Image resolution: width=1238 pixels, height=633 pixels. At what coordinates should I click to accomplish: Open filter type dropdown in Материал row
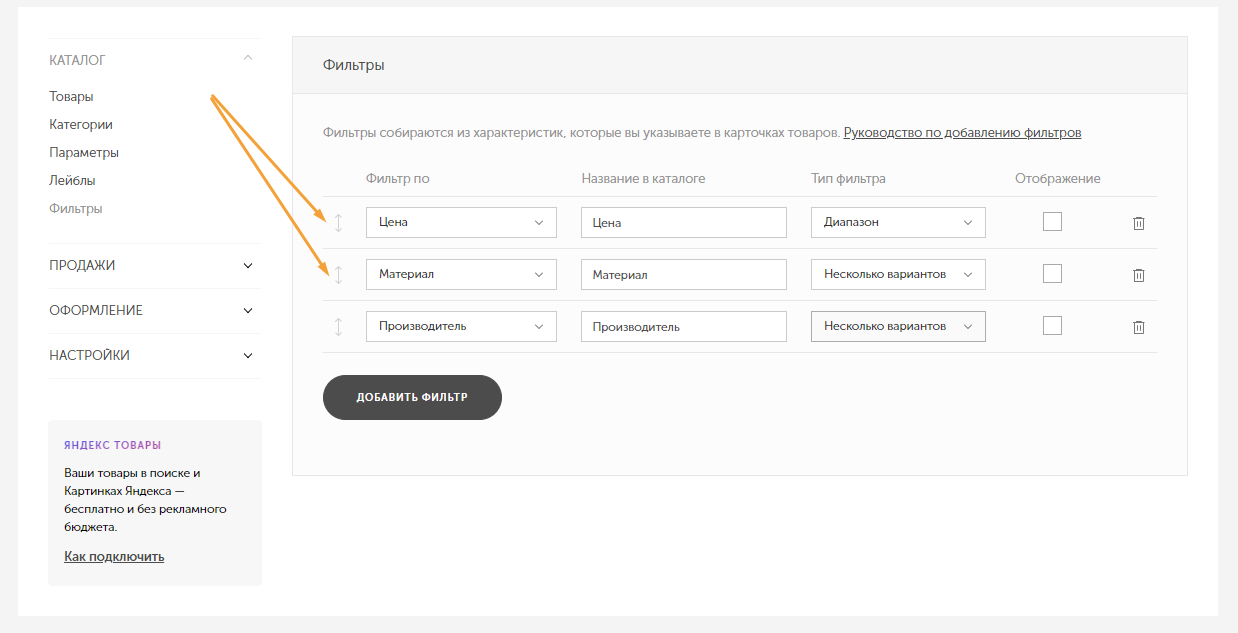click(898, 274)
